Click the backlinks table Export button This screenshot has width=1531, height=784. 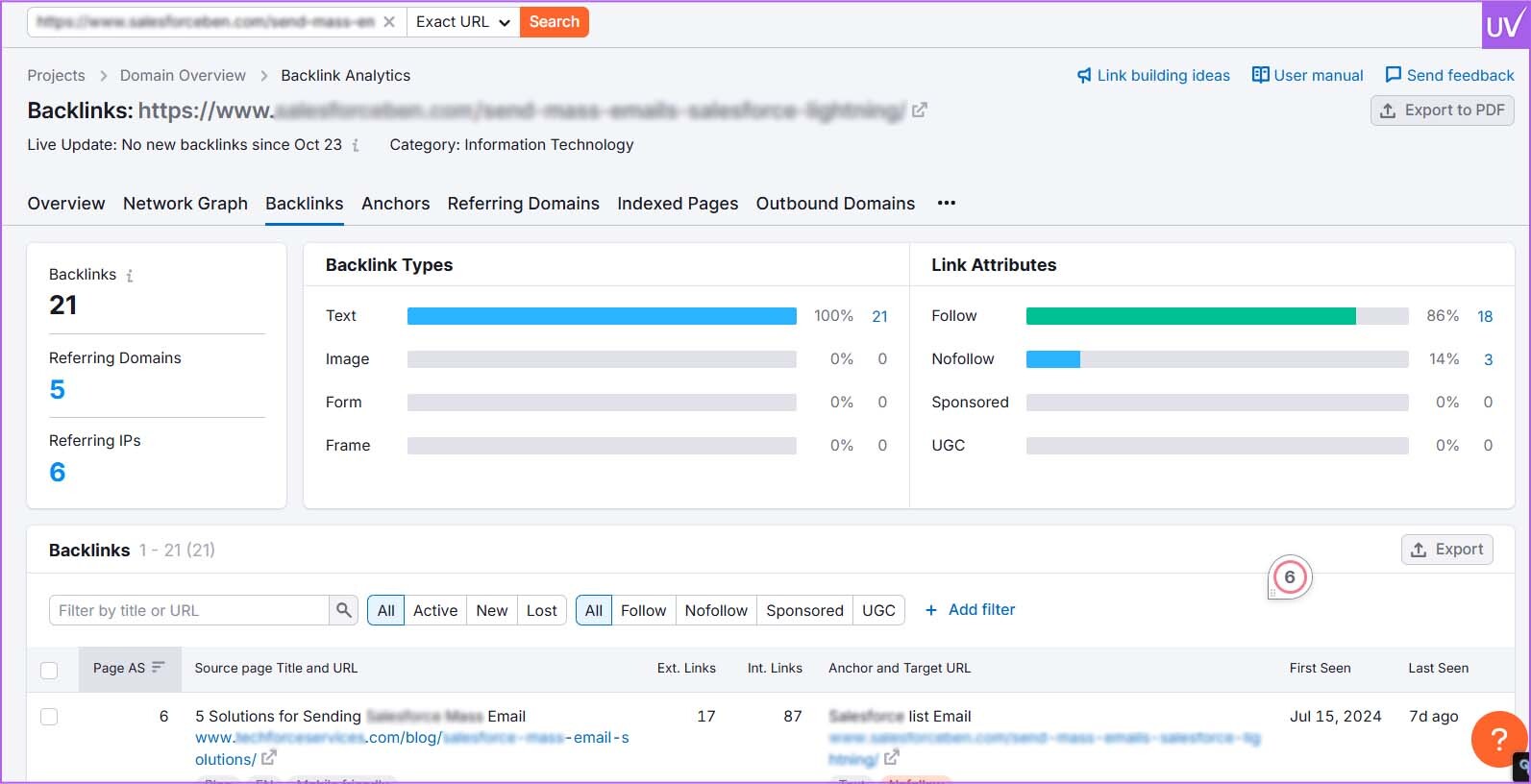pos(1446,550)
